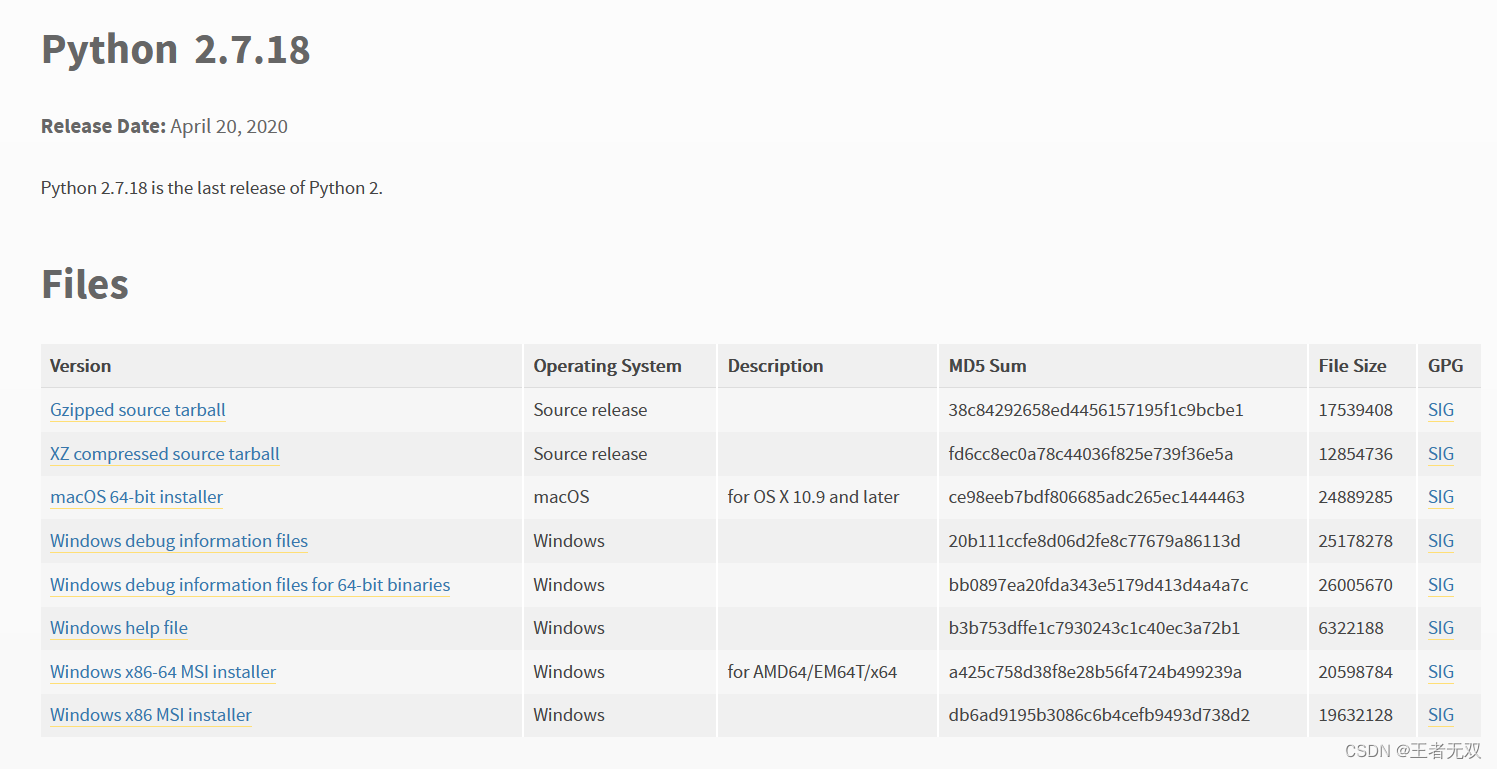
Task: Click 'for OS X 10.9 and later' description
Action: (813, 497)
